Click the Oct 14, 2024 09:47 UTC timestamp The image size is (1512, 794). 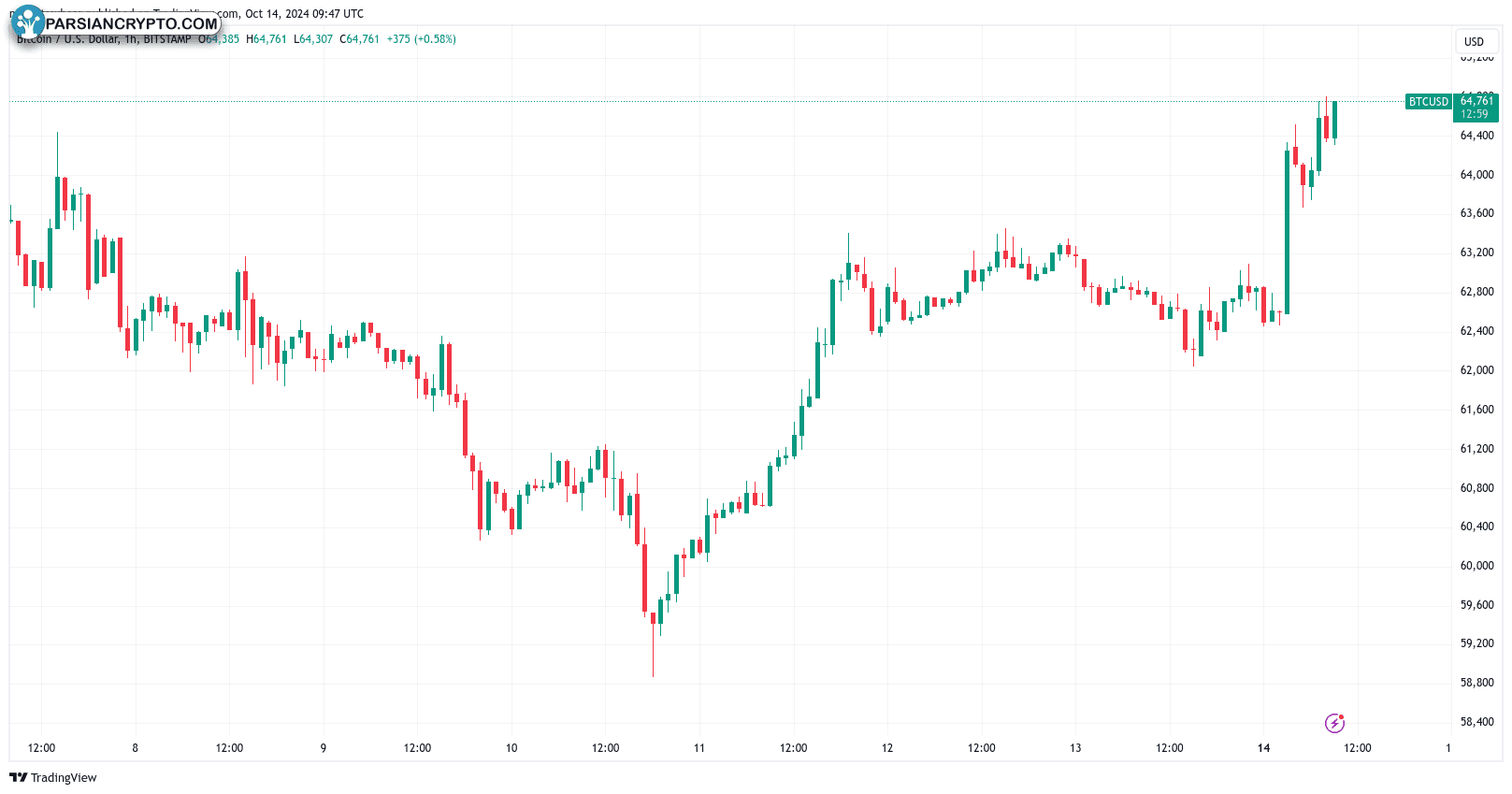tap(304, 14)
